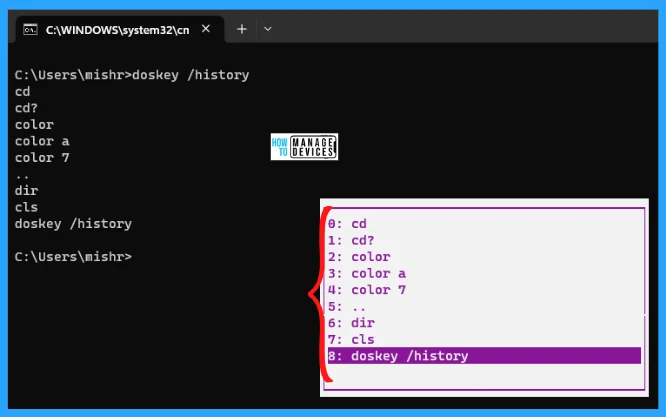Click the last 'doskey /history' output line

coord(73,224)
